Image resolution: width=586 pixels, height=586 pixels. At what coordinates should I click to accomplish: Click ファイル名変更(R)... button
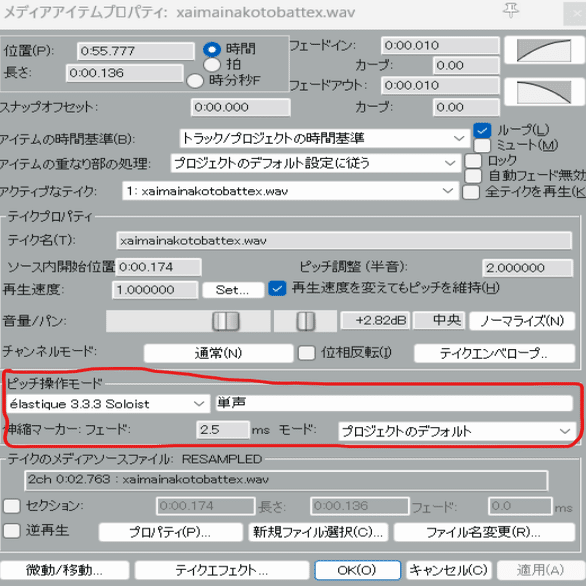click(x=484, y=532)
